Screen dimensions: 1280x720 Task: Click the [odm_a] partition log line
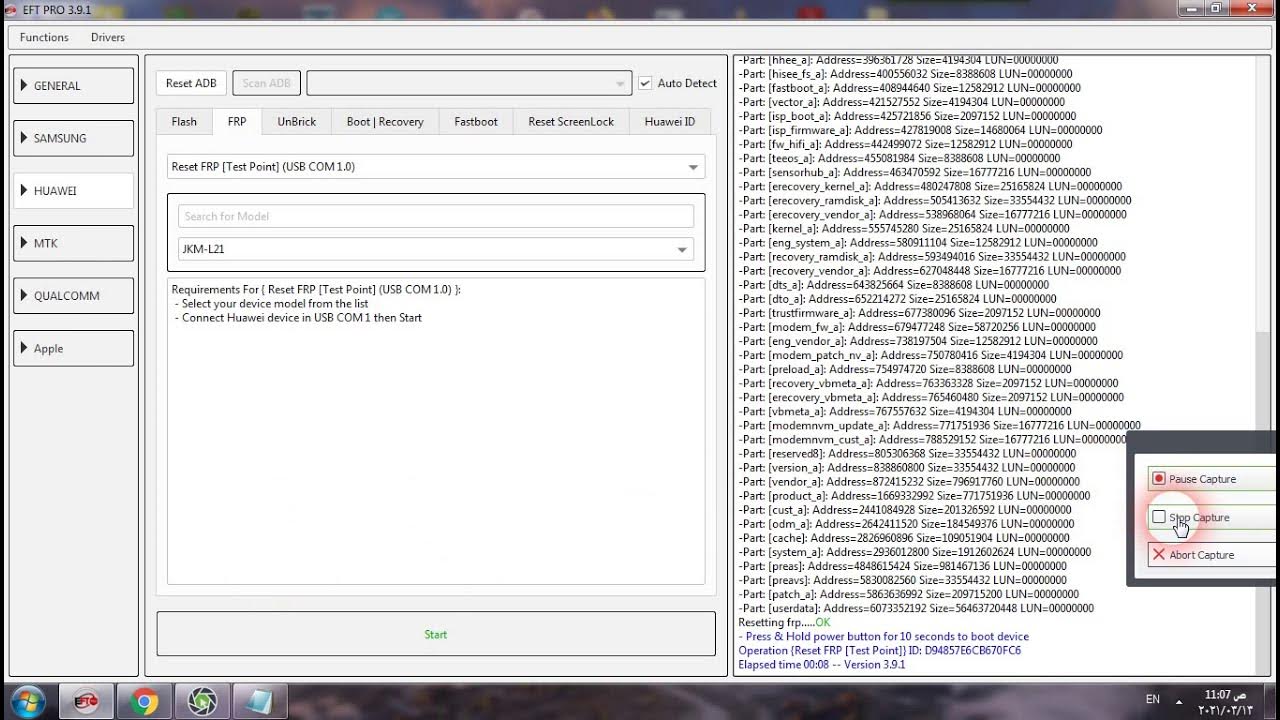click(906, 524)
